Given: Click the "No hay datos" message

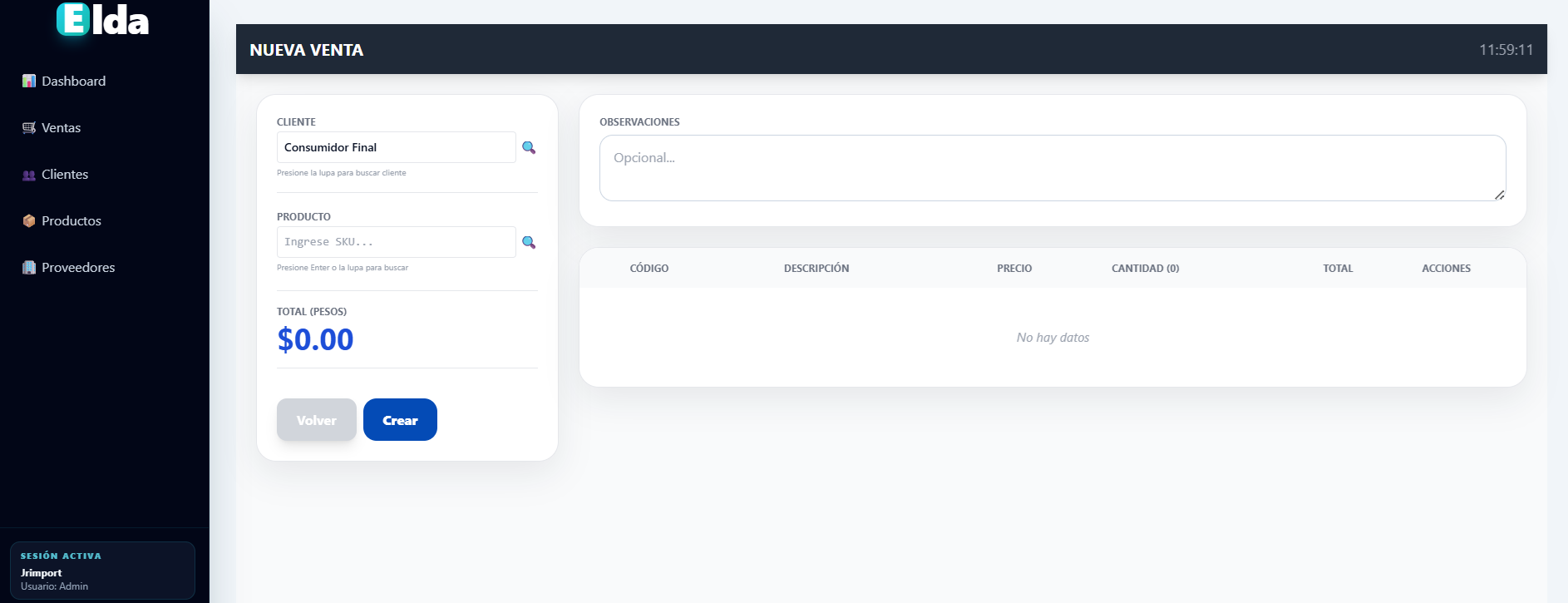Looking at the screenshot, I should [x=1053, y=337].
